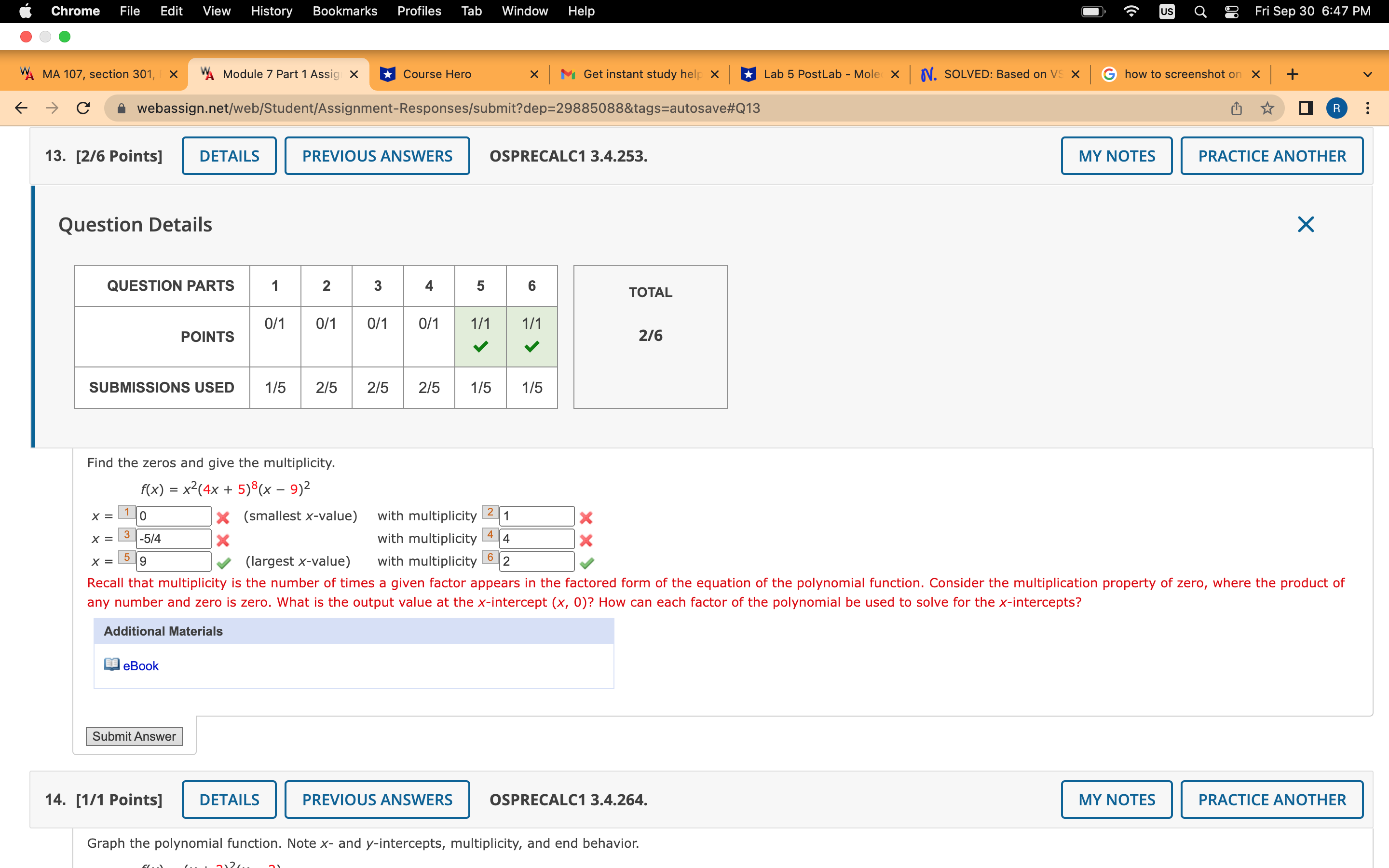1389x868 pixels.
Task: Open macOS Control Center
Action: (1231, 11)
